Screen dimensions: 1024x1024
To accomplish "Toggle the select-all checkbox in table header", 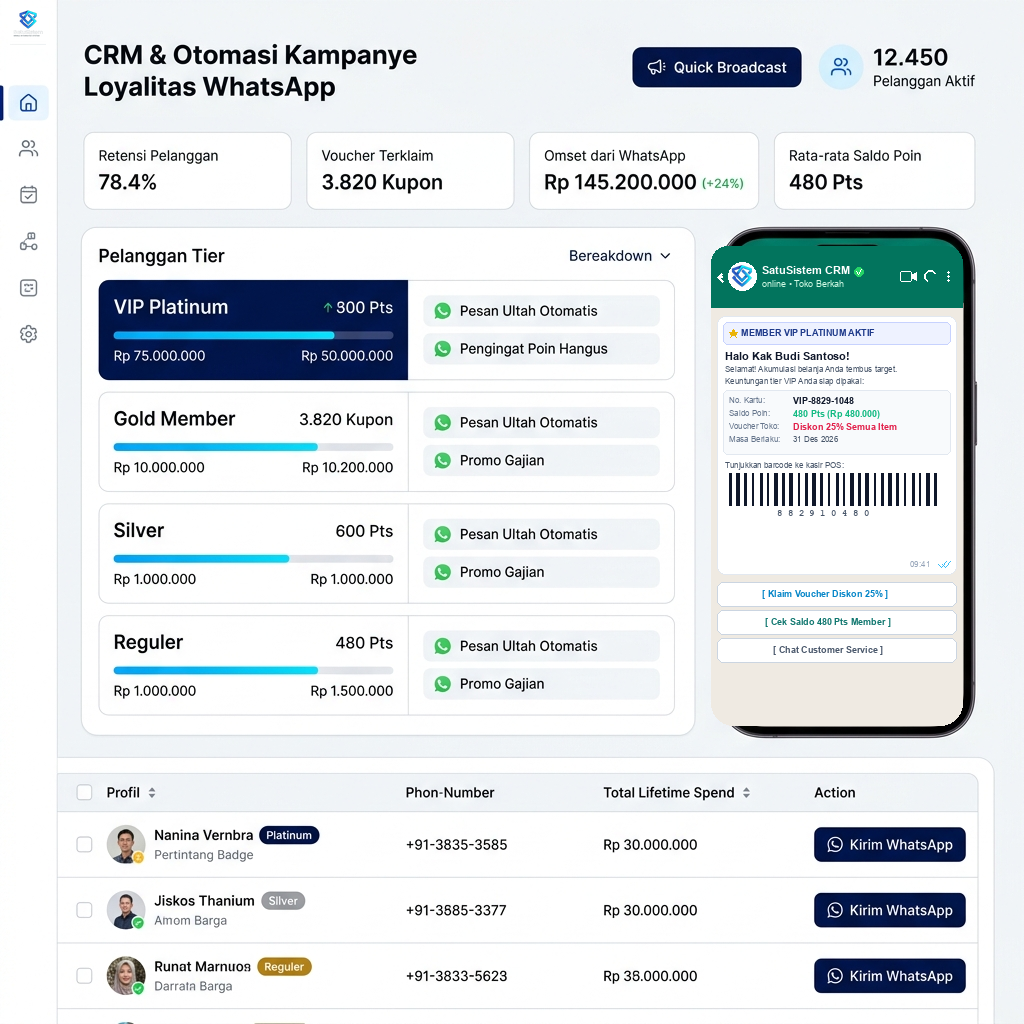I will (84, 792).
